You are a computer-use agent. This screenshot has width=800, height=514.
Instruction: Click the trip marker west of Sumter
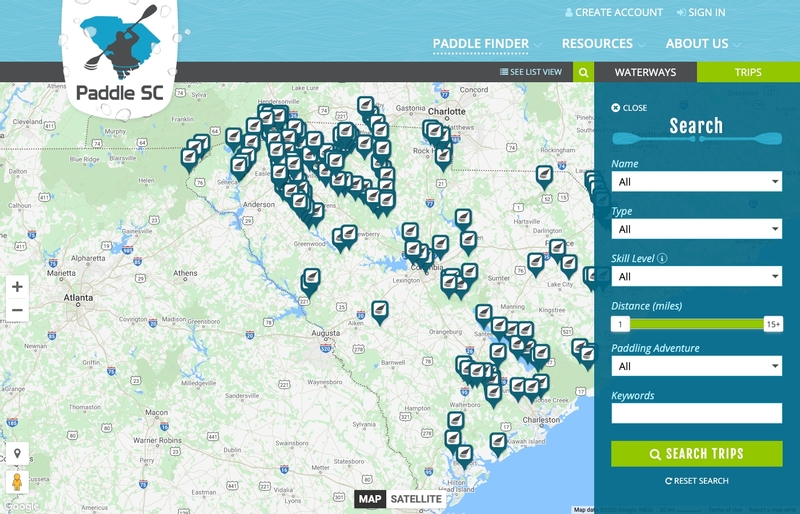[469, 274]
